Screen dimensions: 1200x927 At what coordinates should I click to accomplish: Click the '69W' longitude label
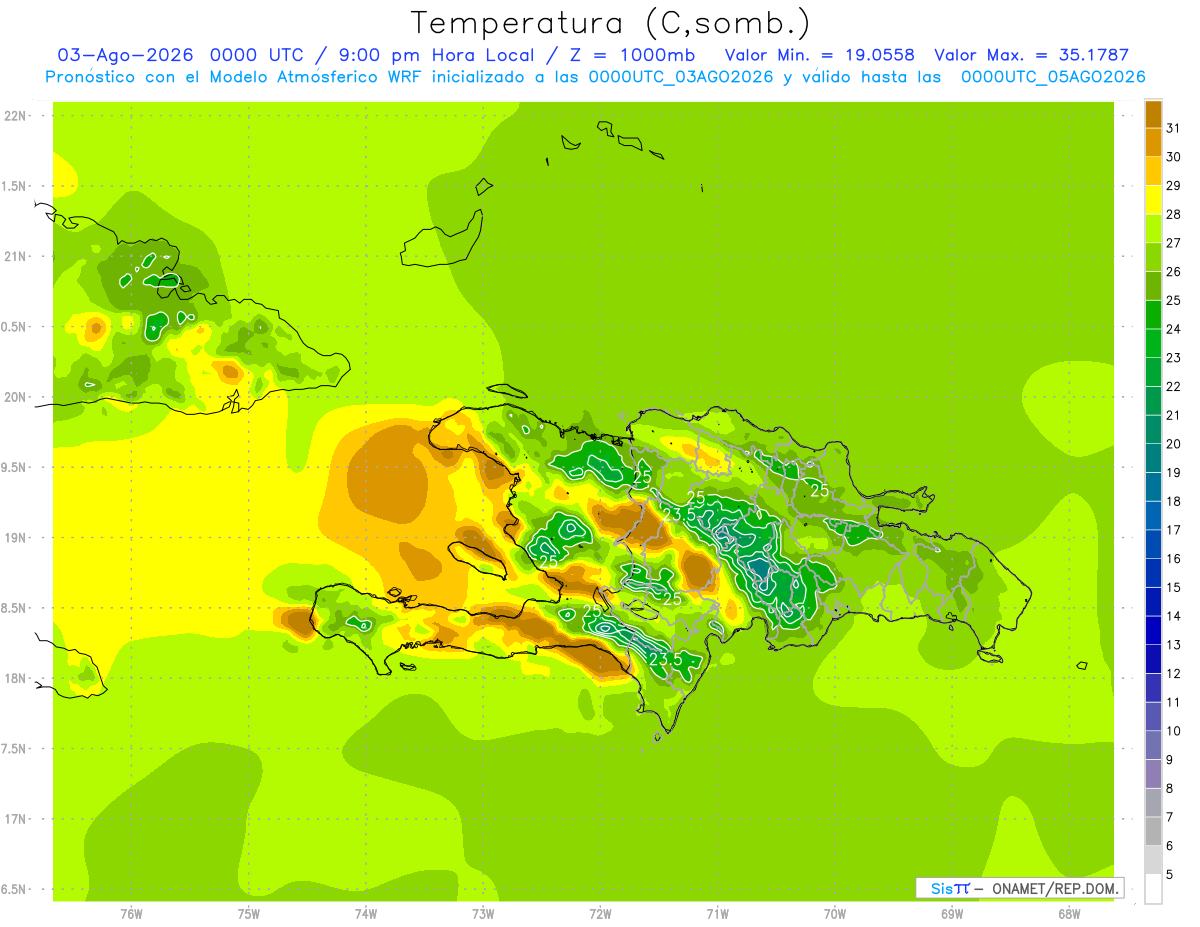point(952,914)
